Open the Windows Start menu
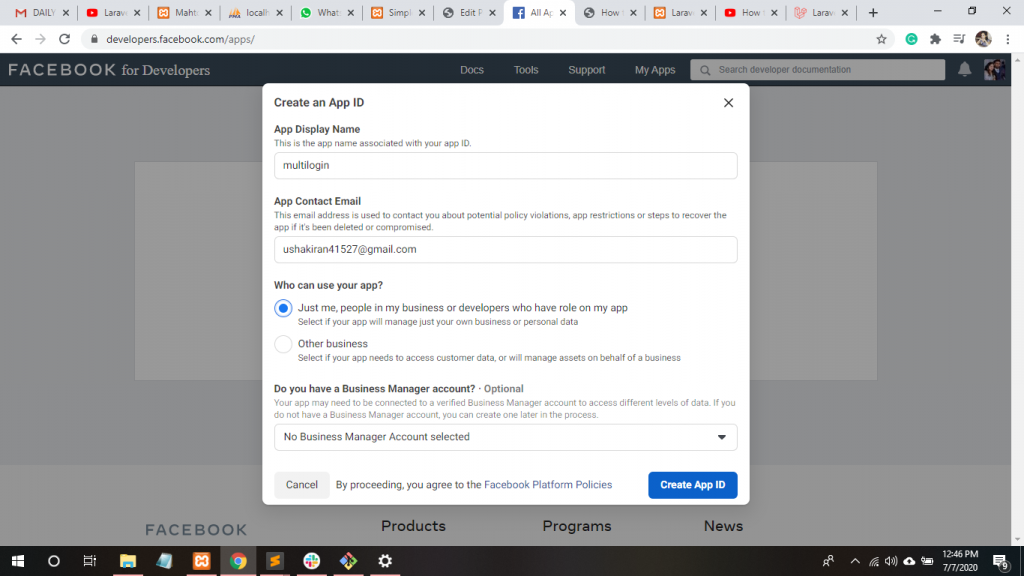The image size is (1024, 576). pos(18,561)
